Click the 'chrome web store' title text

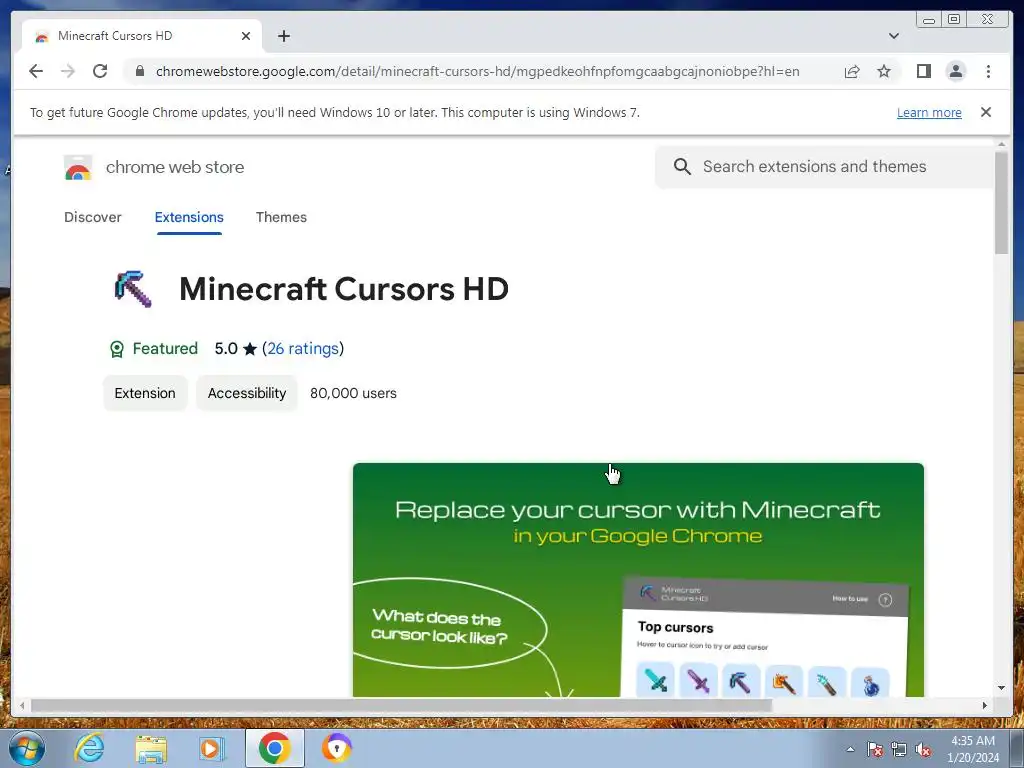pos(175,167)
